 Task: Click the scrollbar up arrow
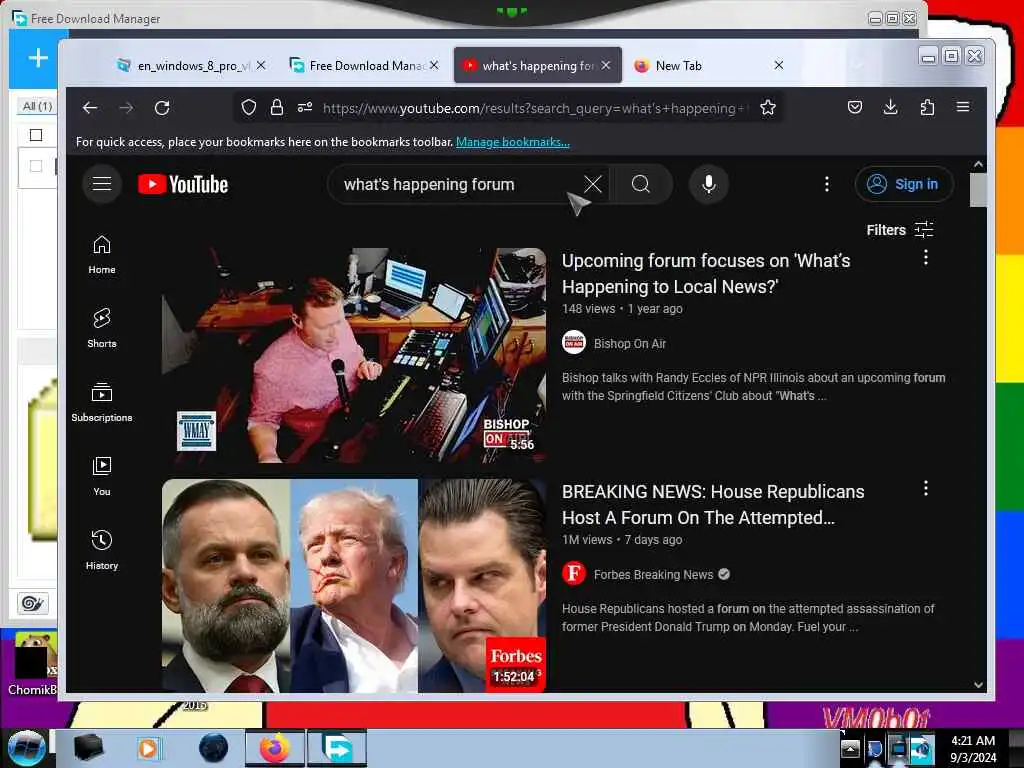click(x=978, y=165)
